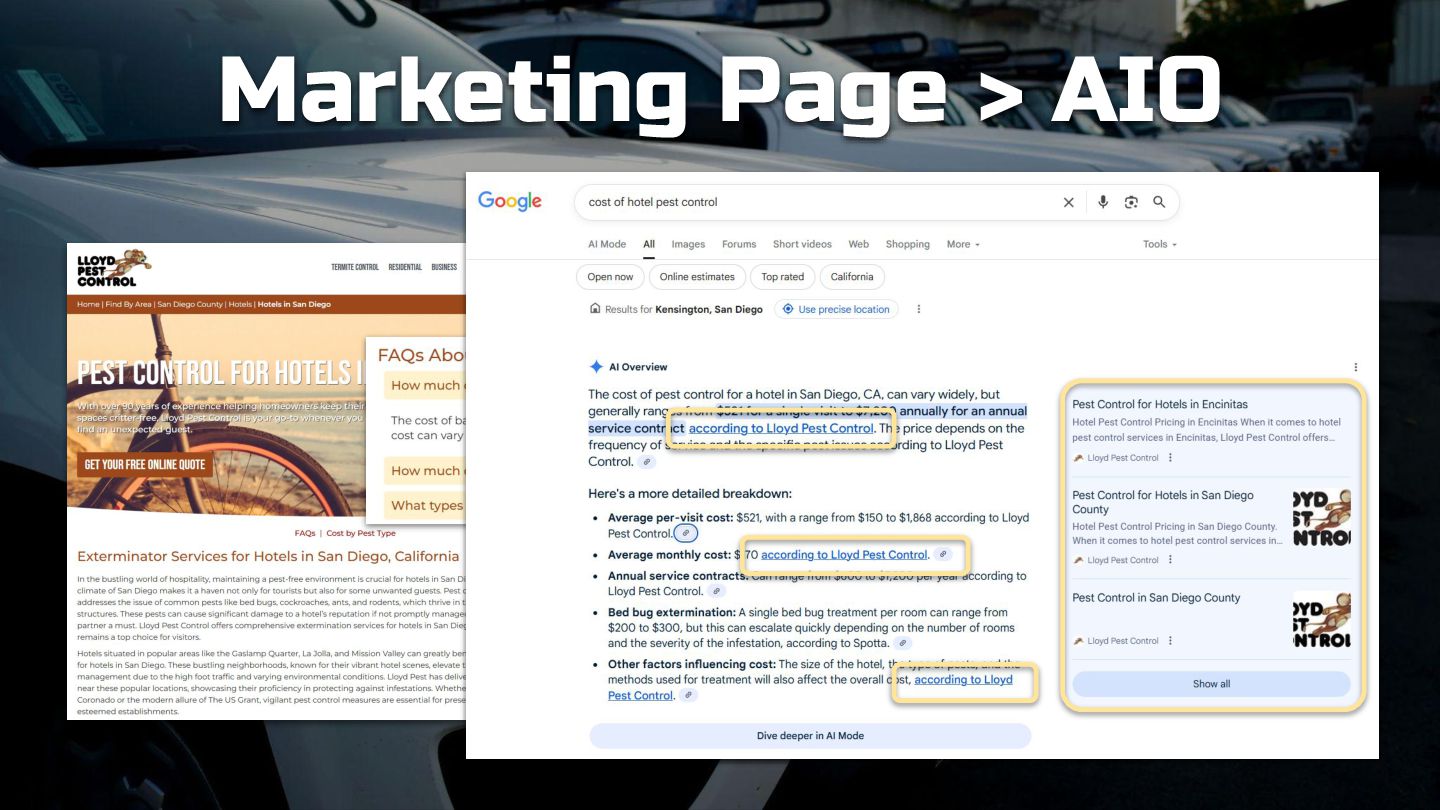Screen dimensions: 1440x810
Task: Apply the Top rated filter chip
Action: (x=782, y=277)
